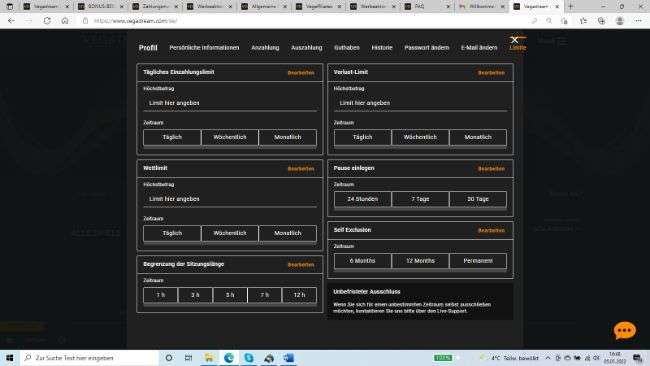The width and height of the screenshot is (650, 366).
Task: Open the browser favorites icon
Action: [583, 21]
